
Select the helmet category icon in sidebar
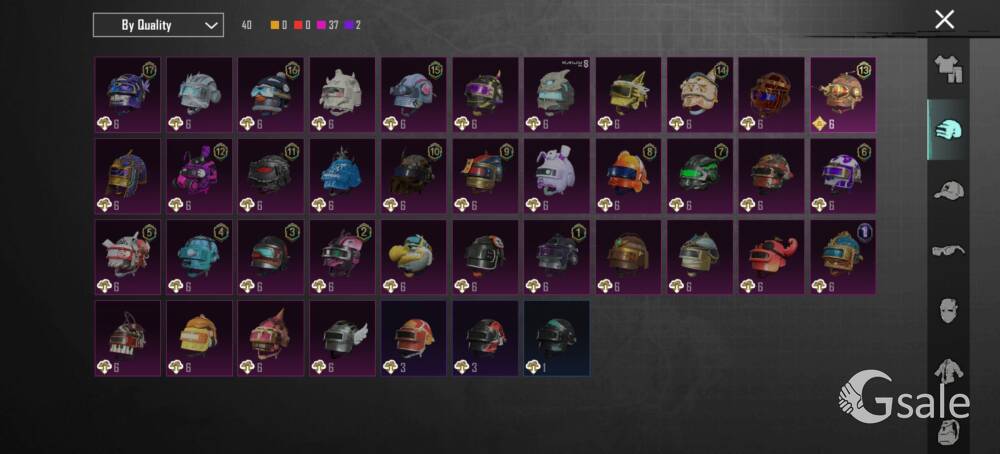coord(948,129)
